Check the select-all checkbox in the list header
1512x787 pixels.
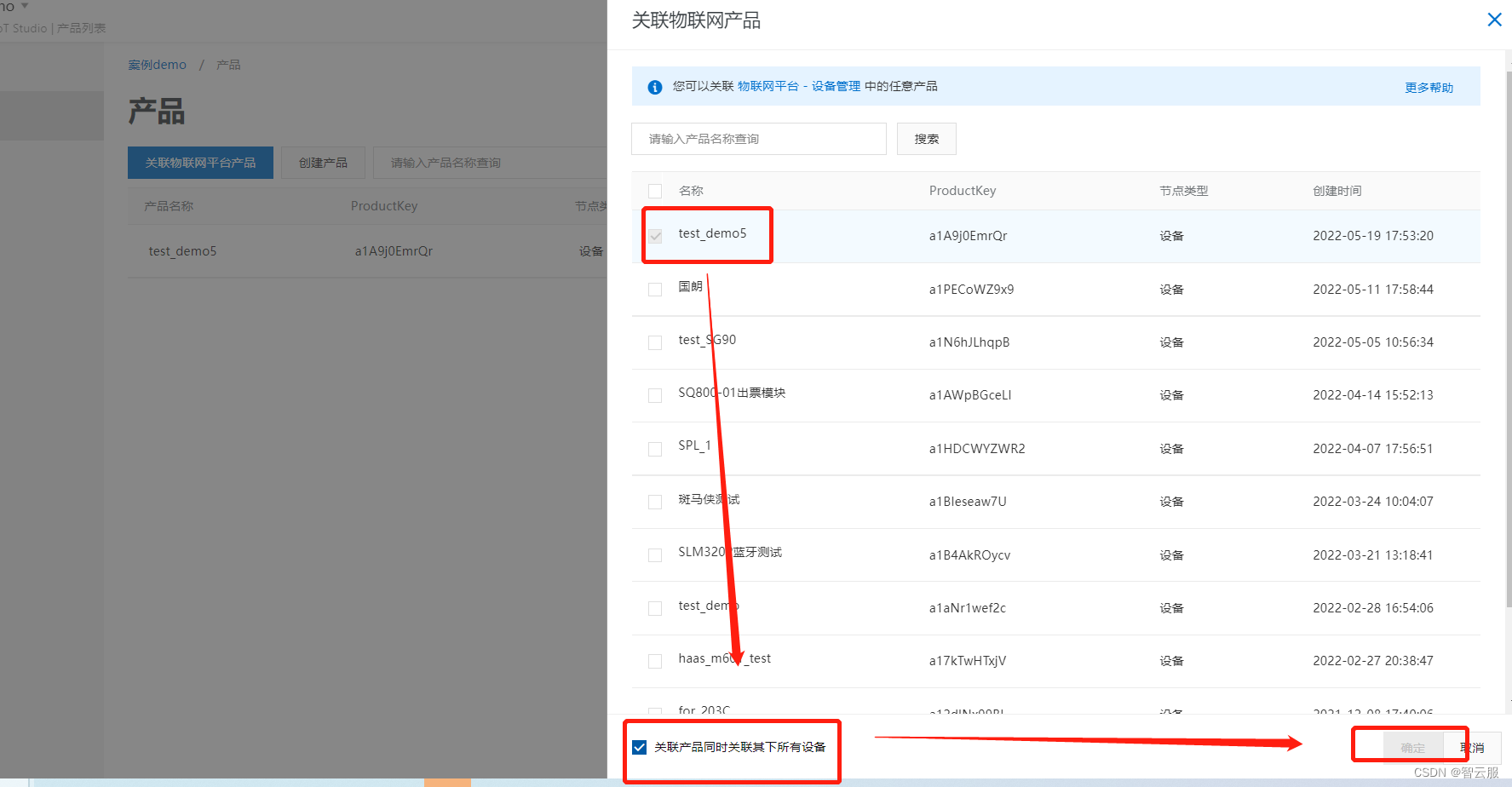pos(654,191)
